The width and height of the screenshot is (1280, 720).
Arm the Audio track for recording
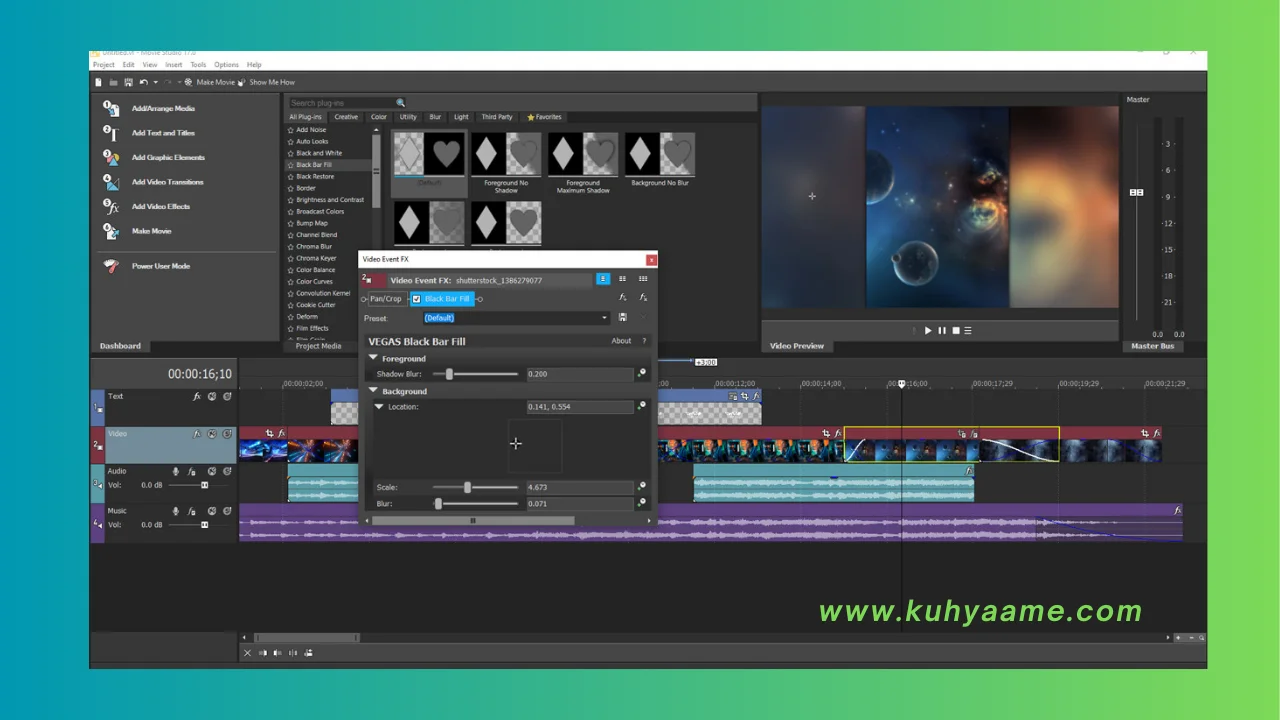click(176, 471)
